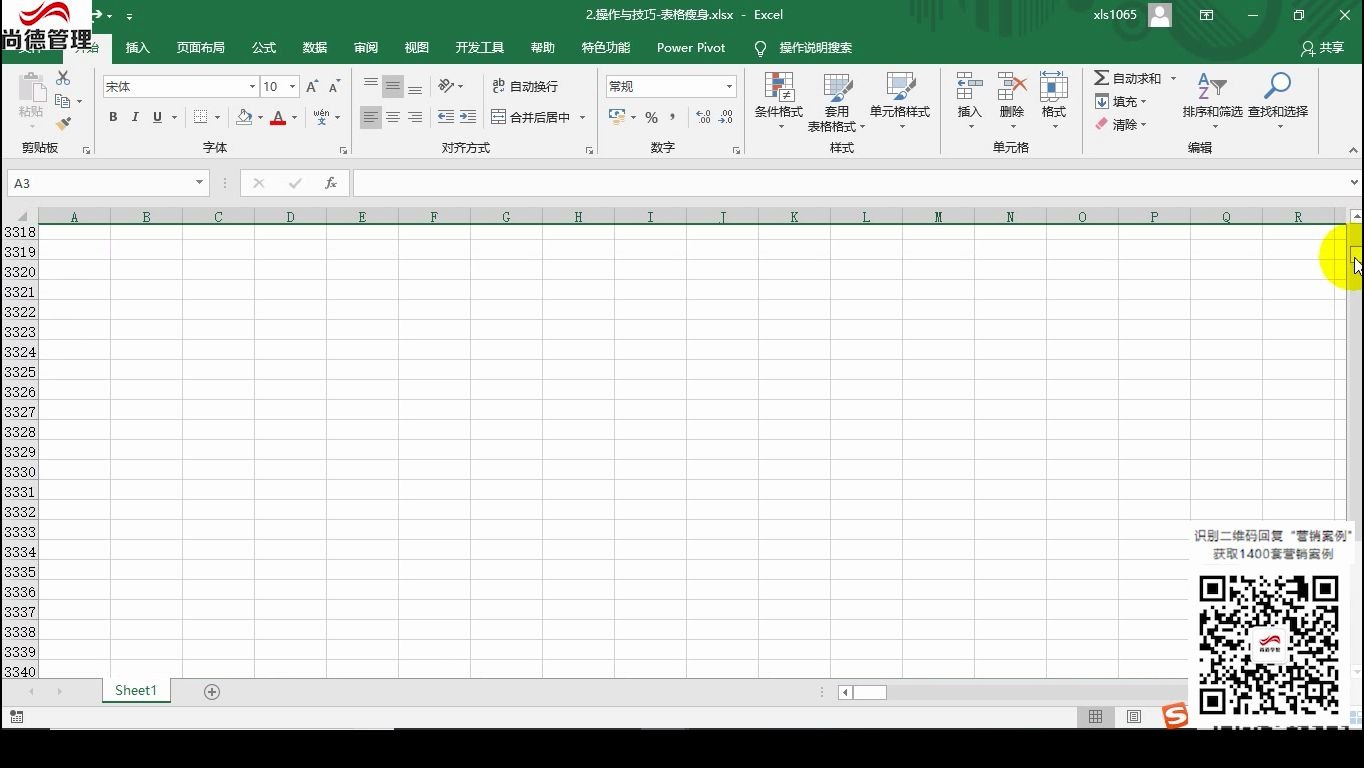Open 查找和选择 find and select
Image resolution: width=1364 pixels, height=768 pixels.
(x=1278, y=101)
